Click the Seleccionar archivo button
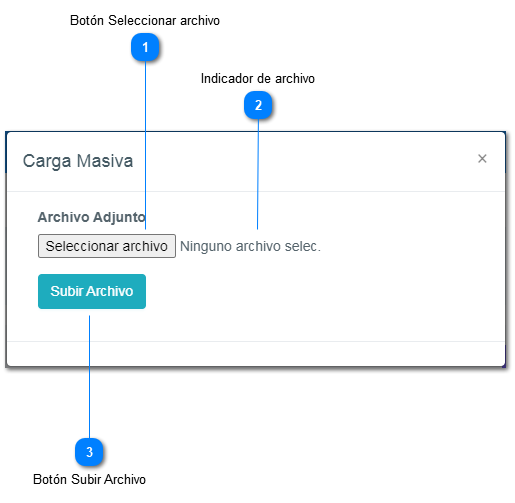The image size is (515, 503). pyautogui.click(x=107, y=246)
